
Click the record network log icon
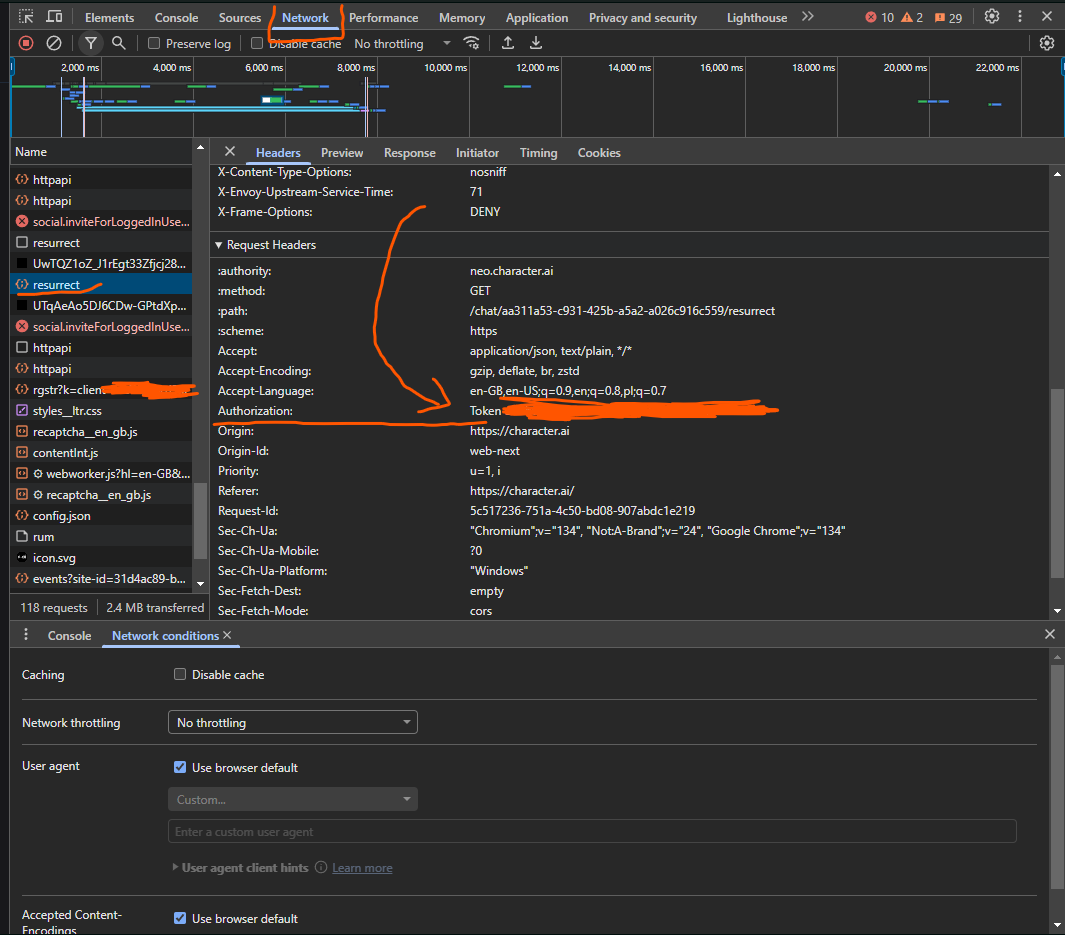(26, 43)
